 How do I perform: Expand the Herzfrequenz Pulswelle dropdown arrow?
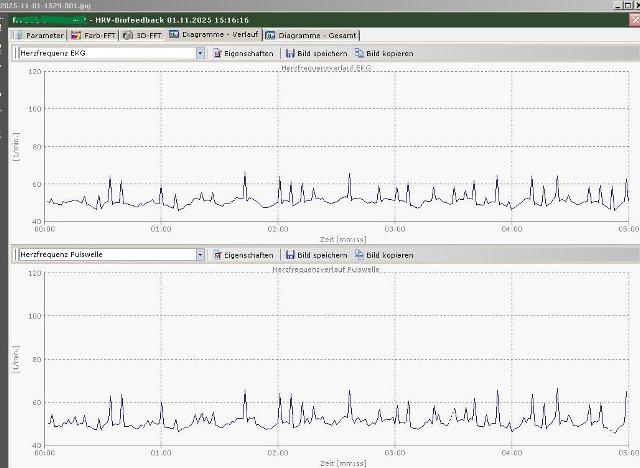[200, 255]
